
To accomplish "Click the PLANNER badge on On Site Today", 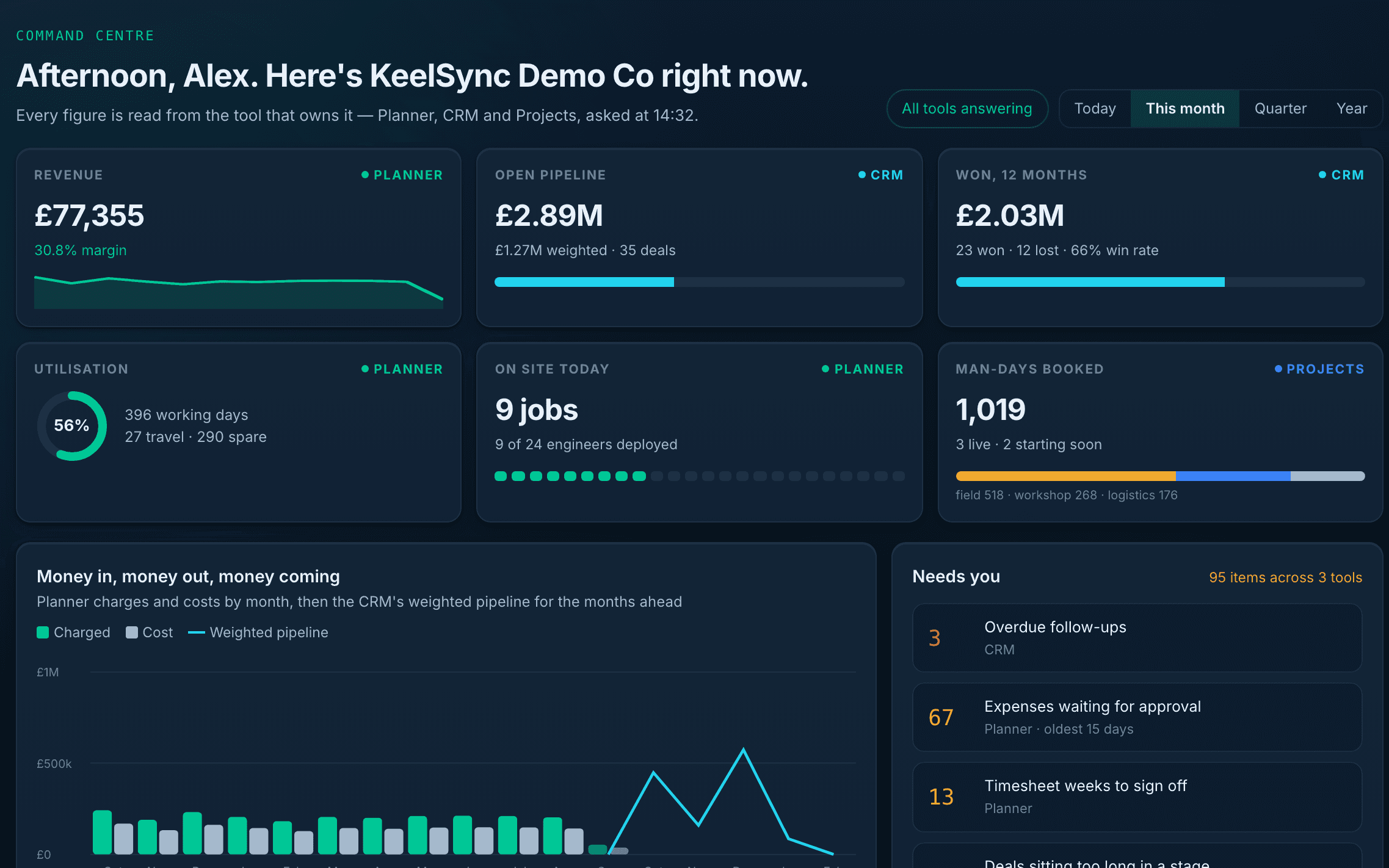I will click(863, 369).
